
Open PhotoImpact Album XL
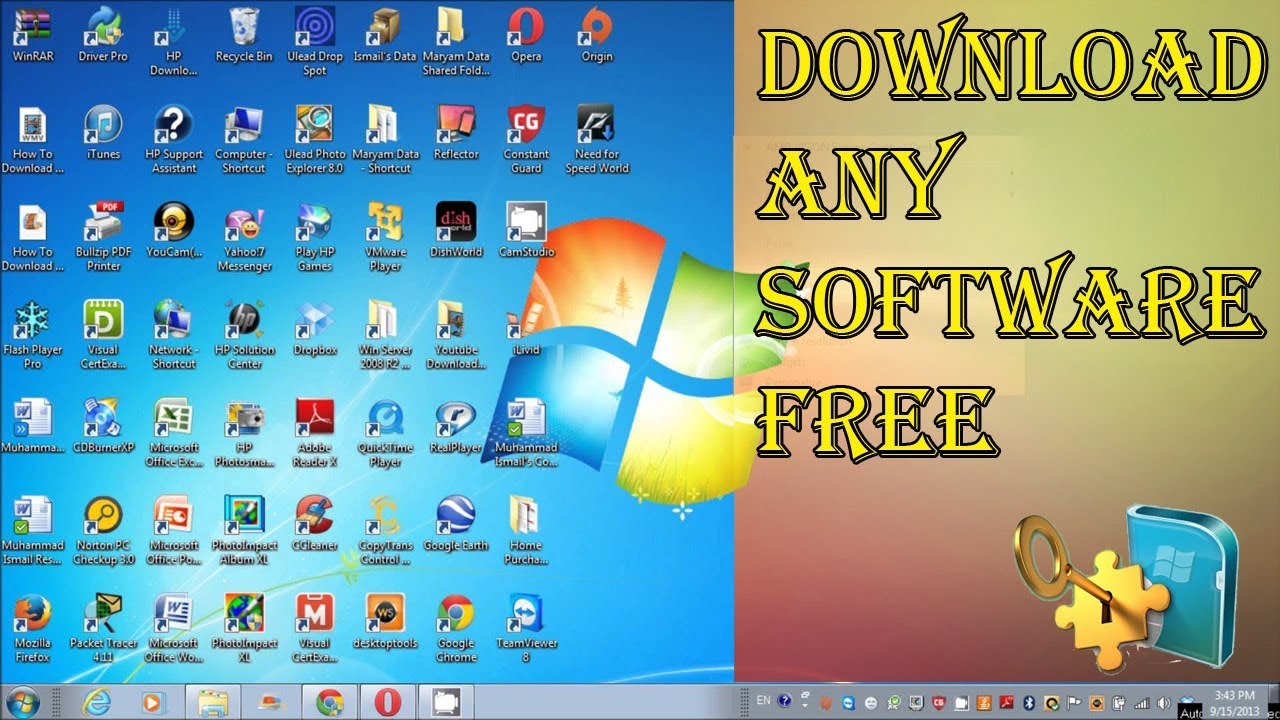(244, 531)
